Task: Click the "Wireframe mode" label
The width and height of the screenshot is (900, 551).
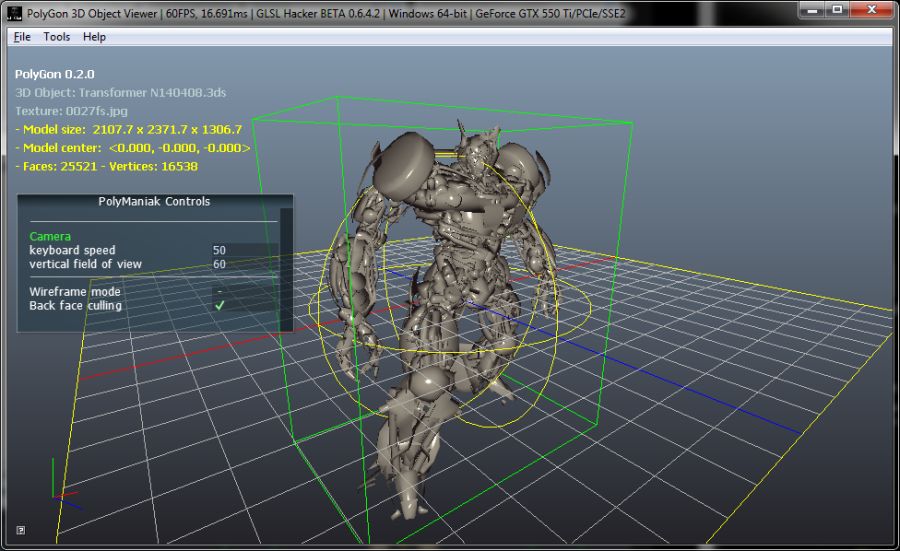Action: pyautogui.click(x=75, y=292)
